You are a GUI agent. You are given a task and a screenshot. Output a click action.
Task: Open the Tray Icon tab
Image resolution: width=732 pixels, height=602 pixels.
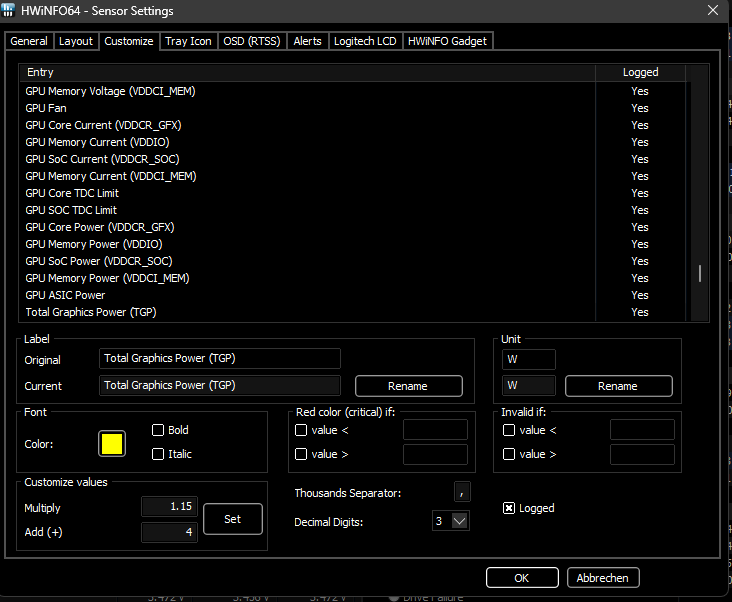point(188,41)
